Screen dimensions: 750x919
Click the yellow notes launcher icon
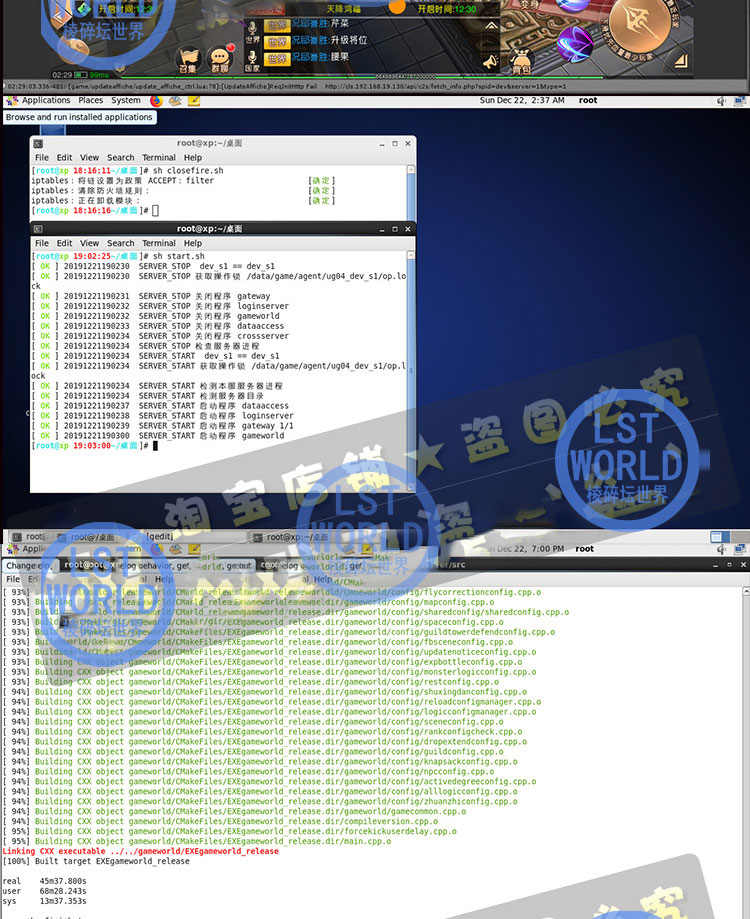194,101
